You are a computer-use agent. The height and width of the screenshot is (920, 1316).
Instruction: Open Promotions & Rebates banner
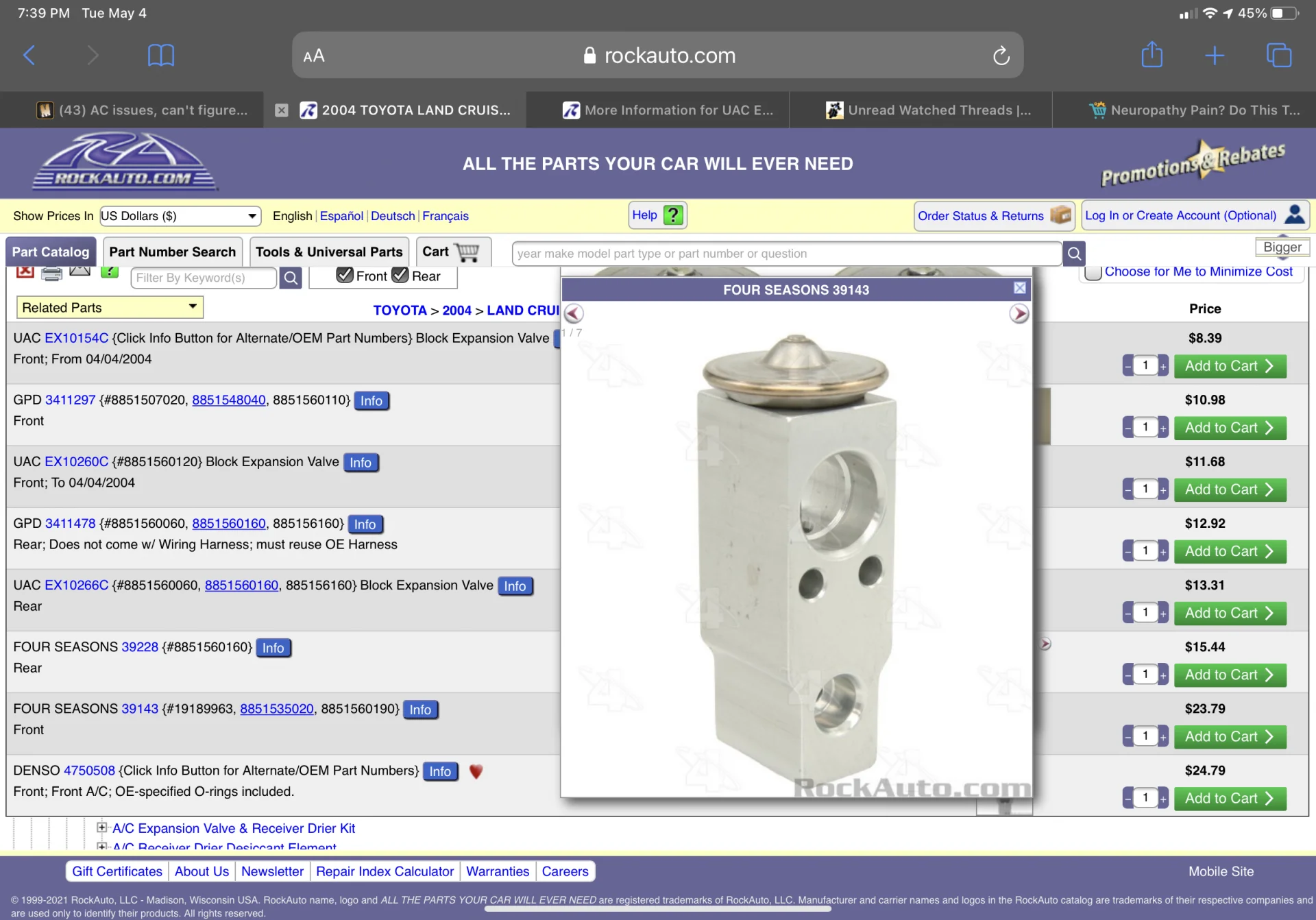click(1193, 163)
